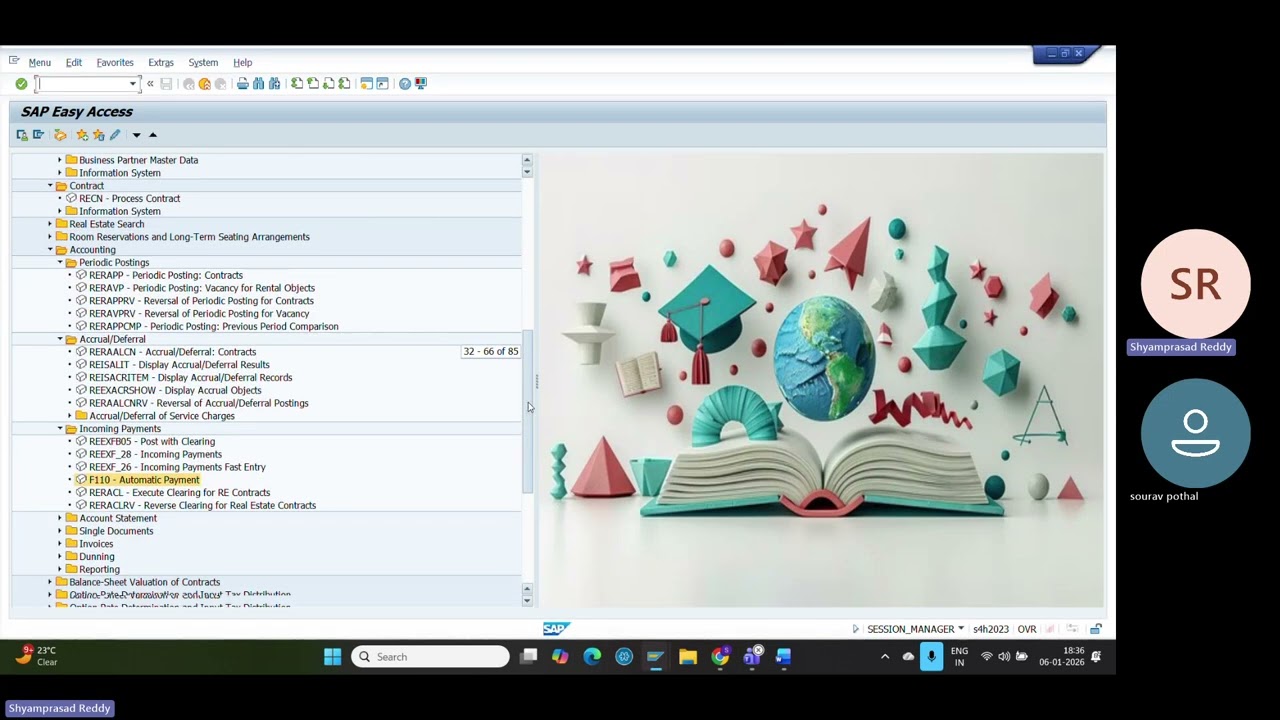Open Google Chrome from taskbar
1280x720 pixels.
click(720, 657)
